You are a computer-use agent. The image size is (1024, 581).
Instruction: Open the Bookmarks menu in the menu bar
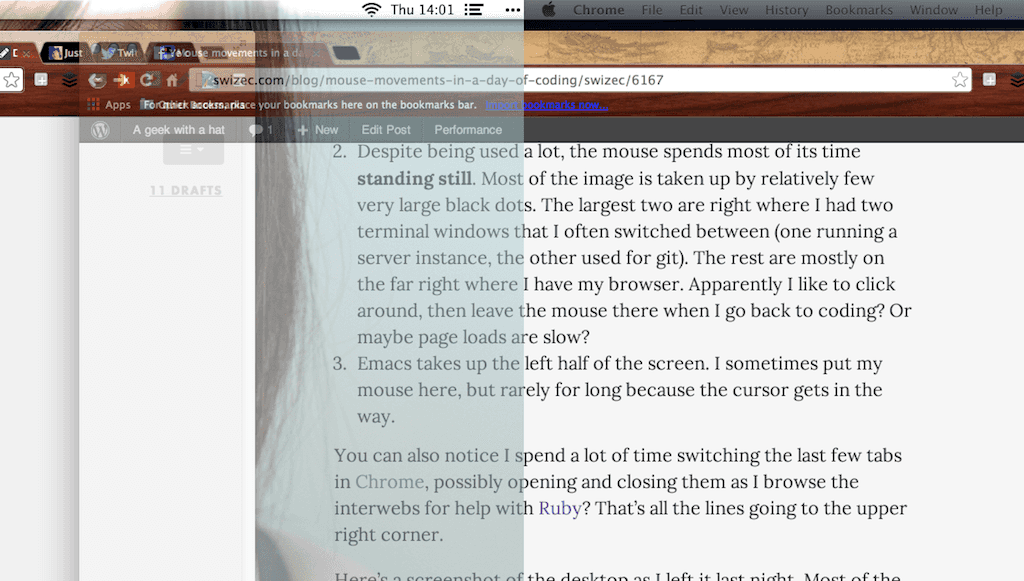[x=859, y=10]
